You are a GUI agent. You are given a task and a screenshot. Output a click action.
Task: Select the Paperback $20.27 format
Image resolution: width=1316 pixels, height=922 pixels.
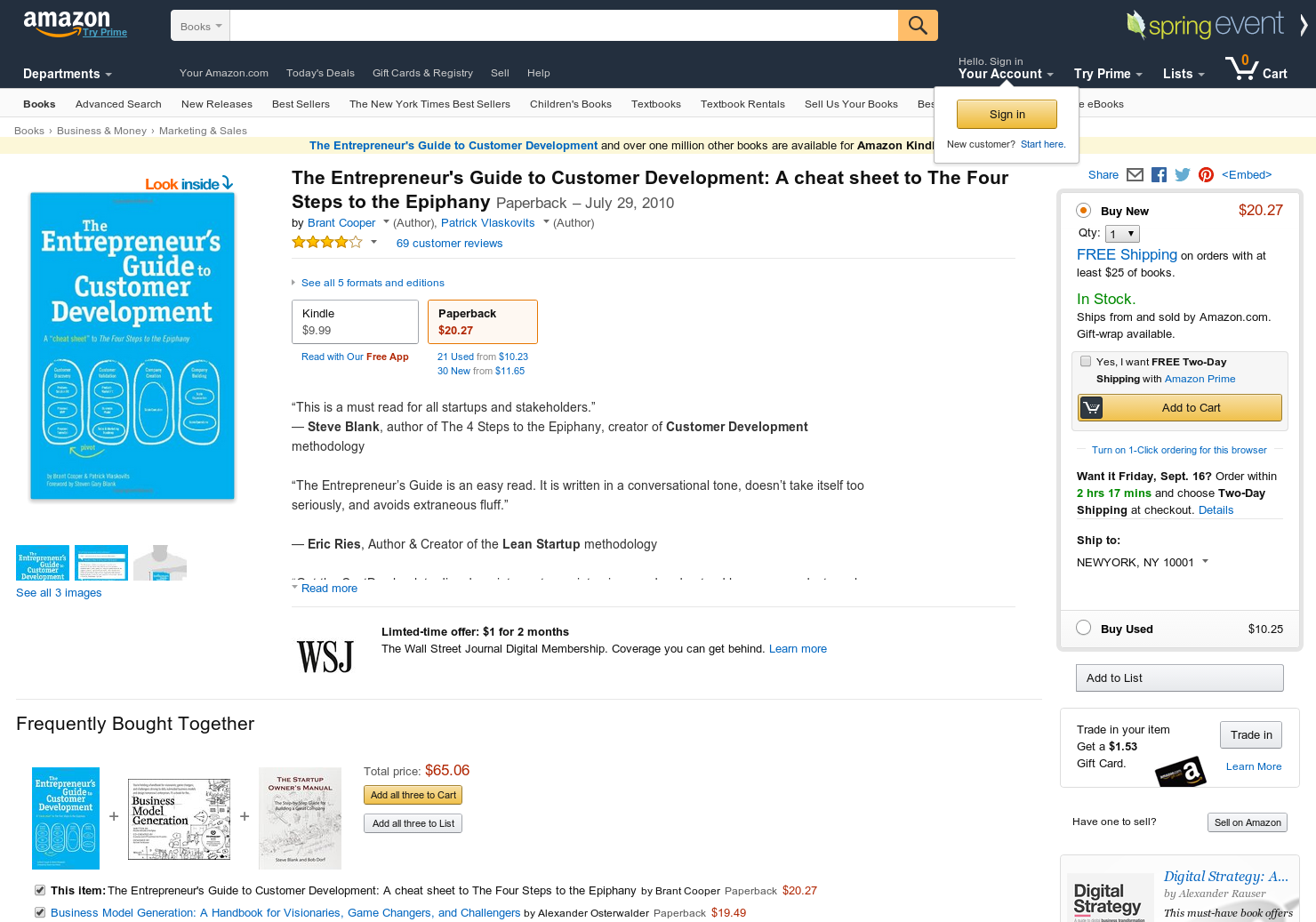tap(483, 322)
